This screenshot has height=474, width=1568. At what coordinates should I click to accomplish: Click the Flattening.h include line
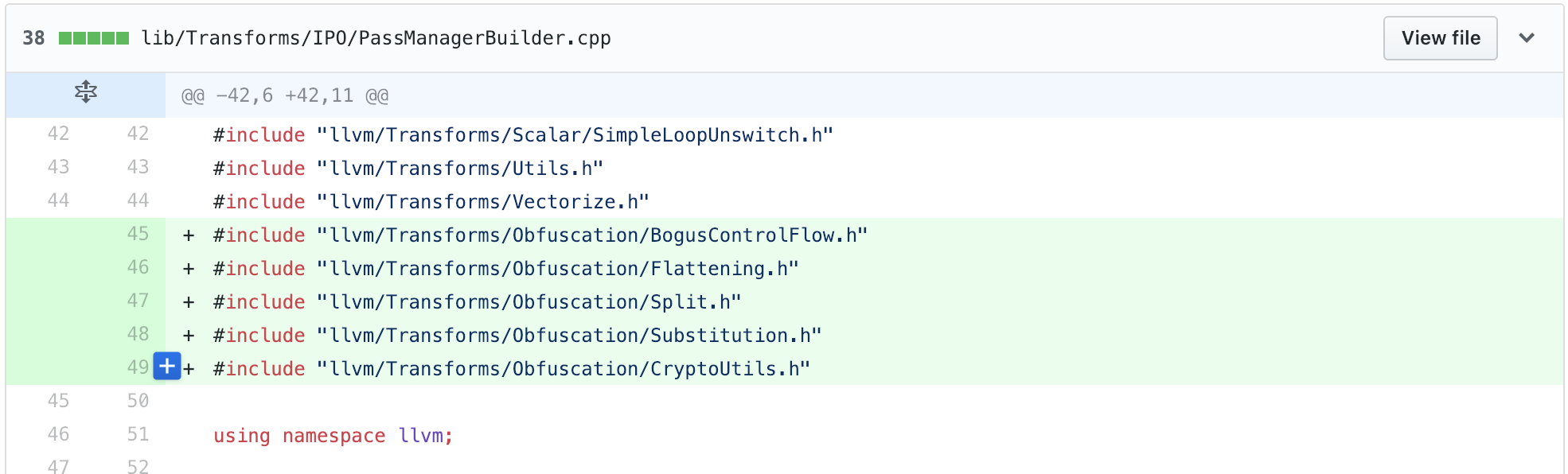[505, 269]
